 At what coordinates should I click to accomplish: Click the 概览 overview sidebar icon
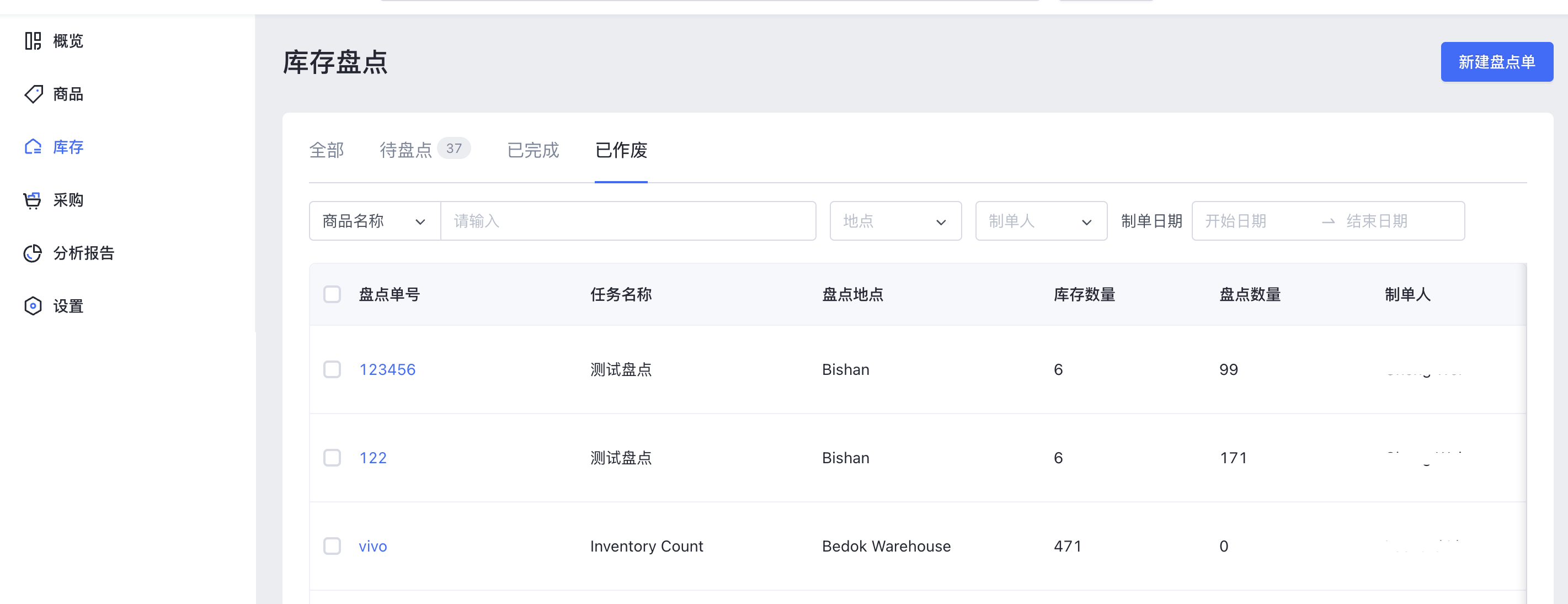[33, 41]
